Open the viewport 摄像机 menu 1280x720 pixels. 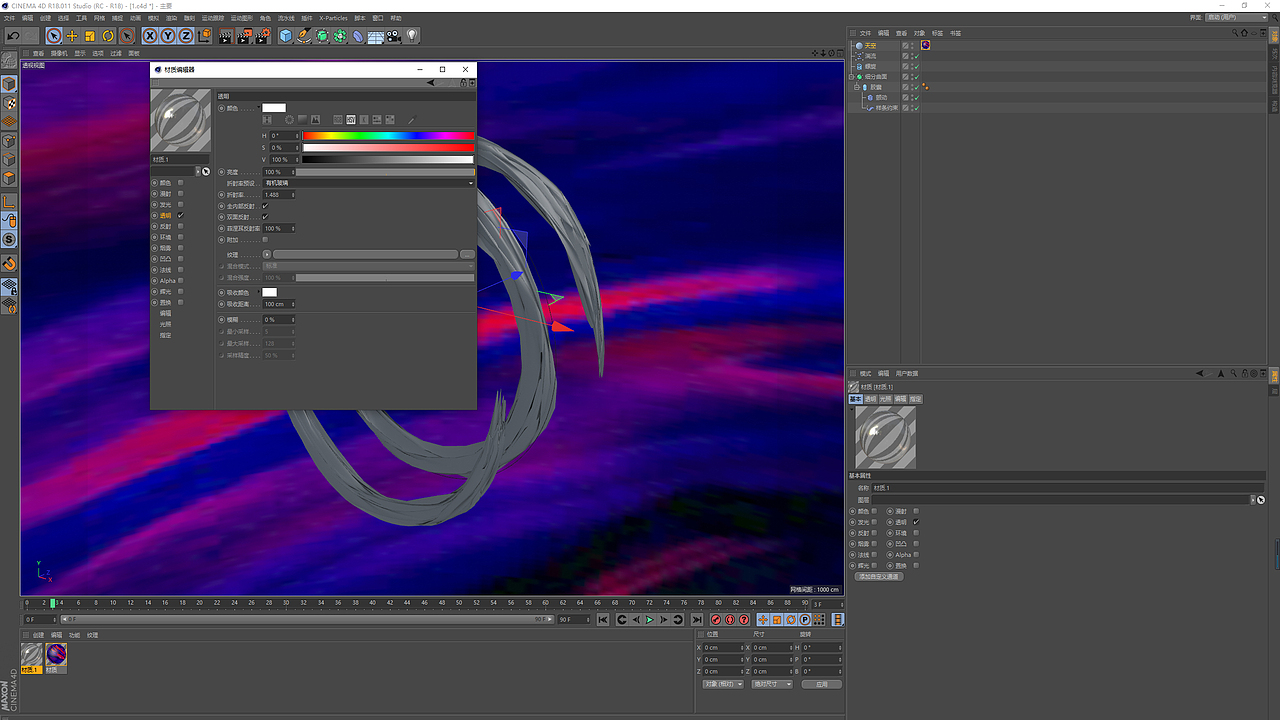pyautogui.click(x=59, y=53)
